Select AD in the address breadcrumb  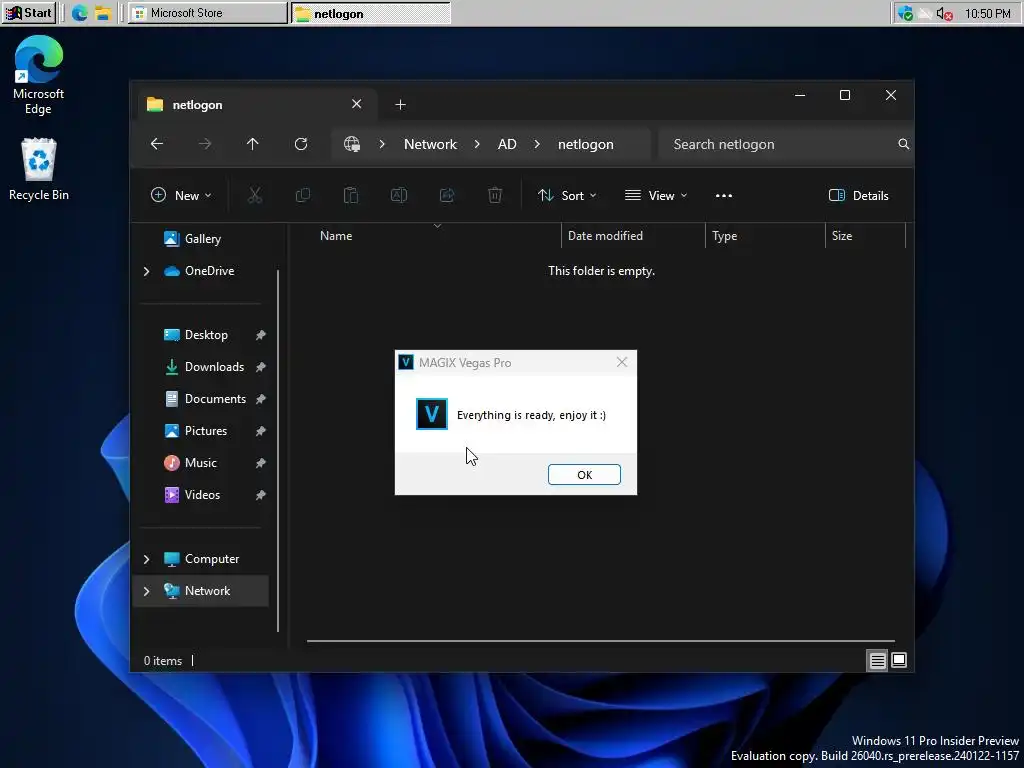point(507,144)
